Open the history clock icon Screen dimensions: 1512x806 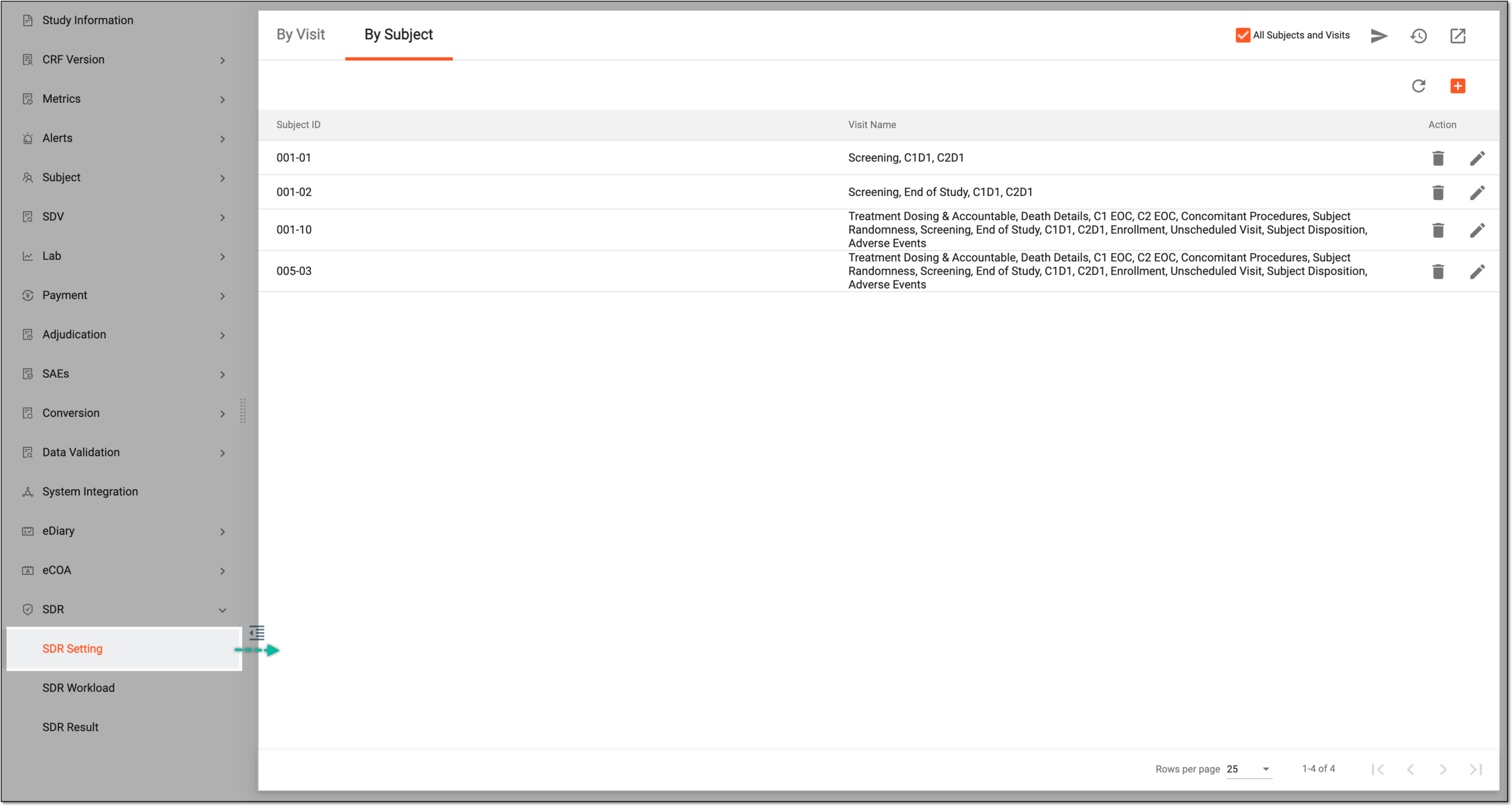1418,36
